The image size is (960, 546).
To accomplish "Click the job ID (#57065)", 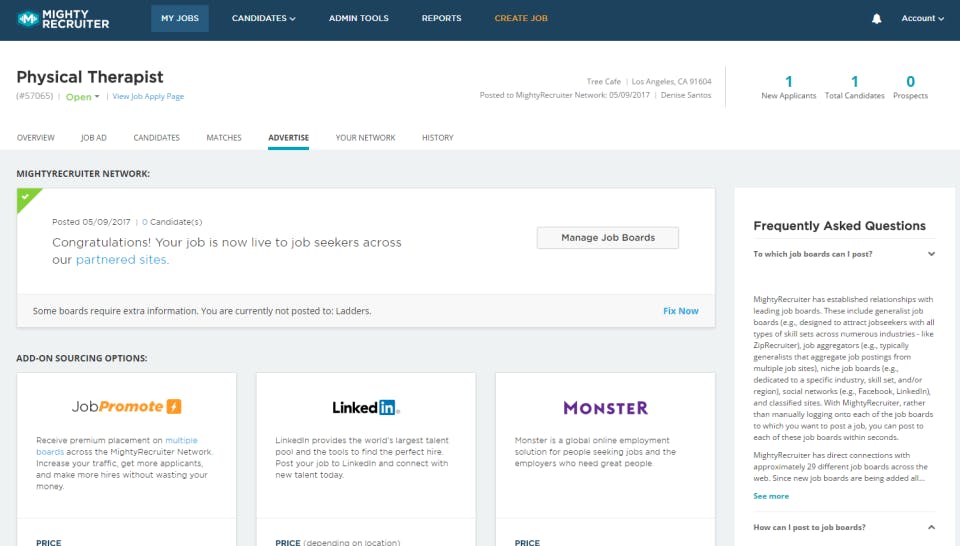I will pyautogui.click(x=35, y=96).
